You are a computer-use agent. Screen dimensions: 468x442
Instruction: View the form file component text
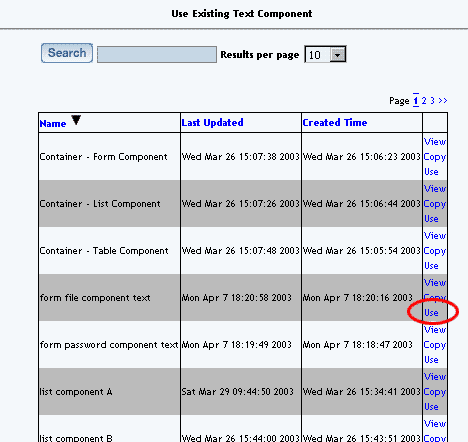pyautogui.click(x=435, y=283)
